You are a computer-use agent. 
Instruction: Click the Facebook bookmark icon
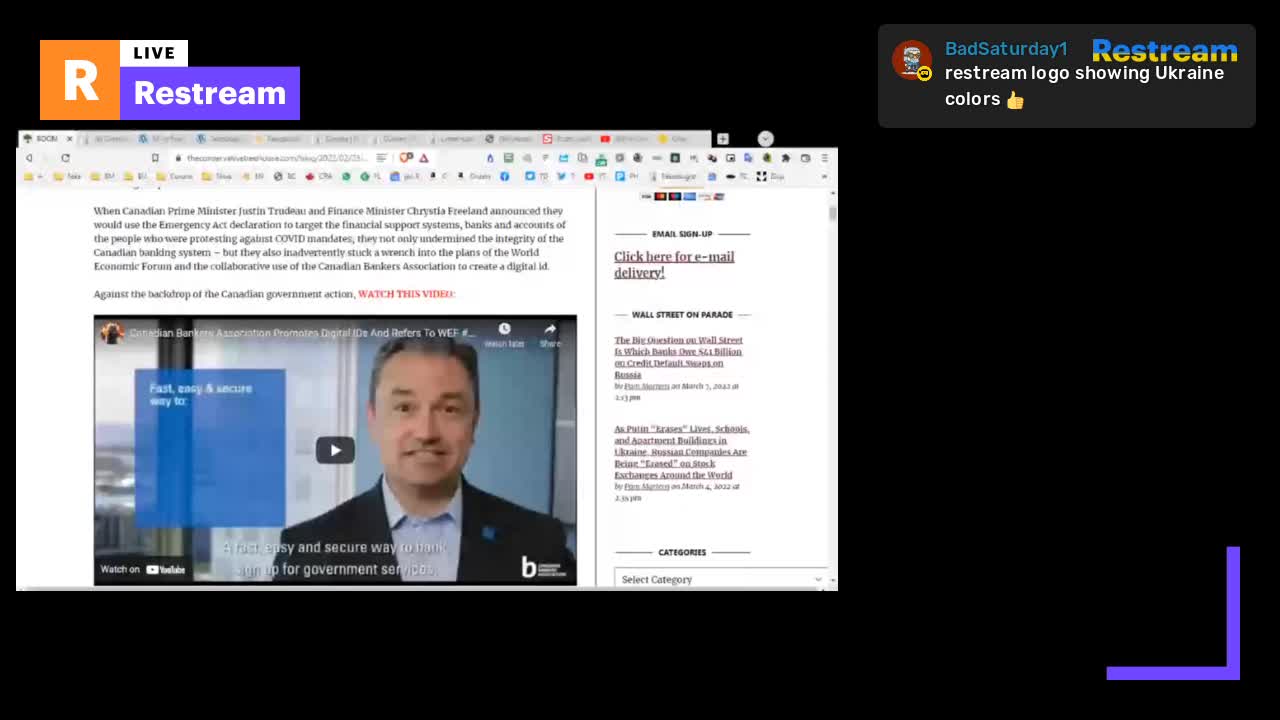click(504, 177)
